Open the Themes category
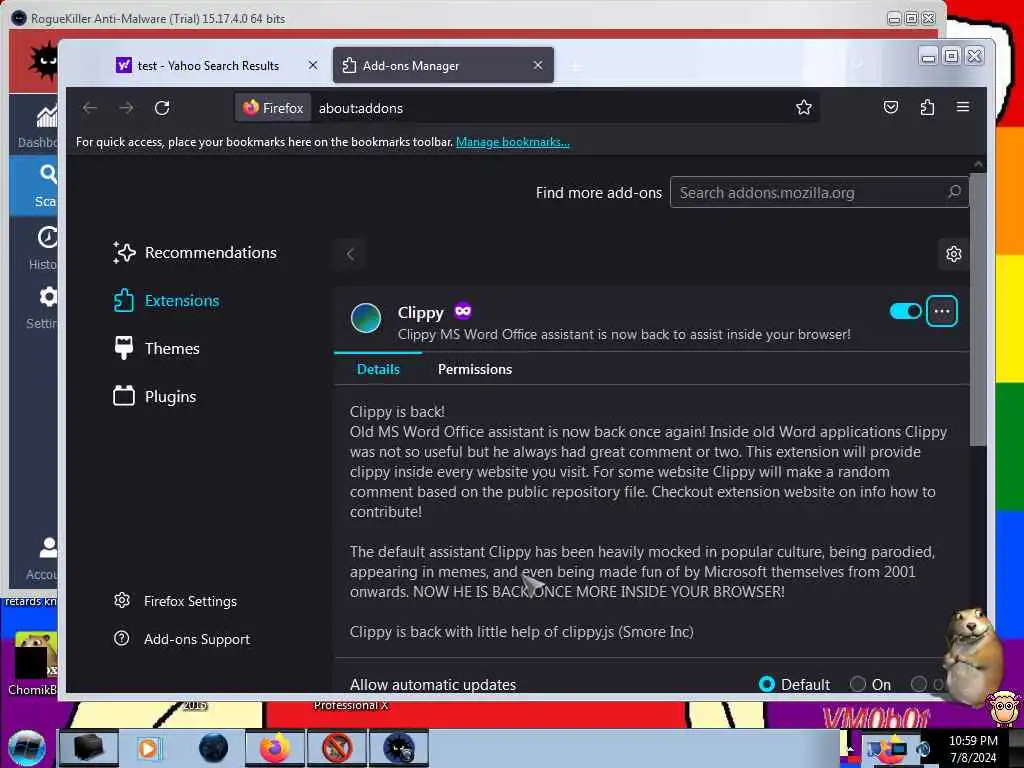The height and width of the screenshot is (768, 1024). 156,348
